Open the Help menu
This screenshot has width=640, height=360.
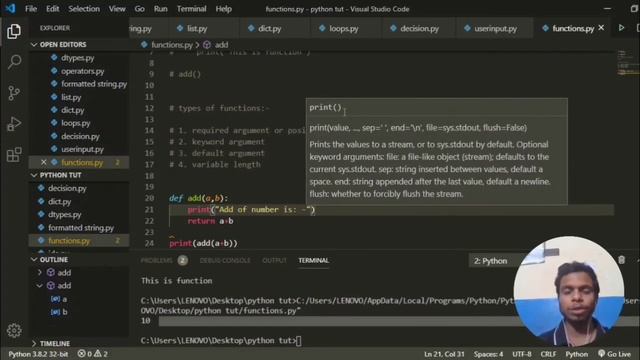coord(223,9)
